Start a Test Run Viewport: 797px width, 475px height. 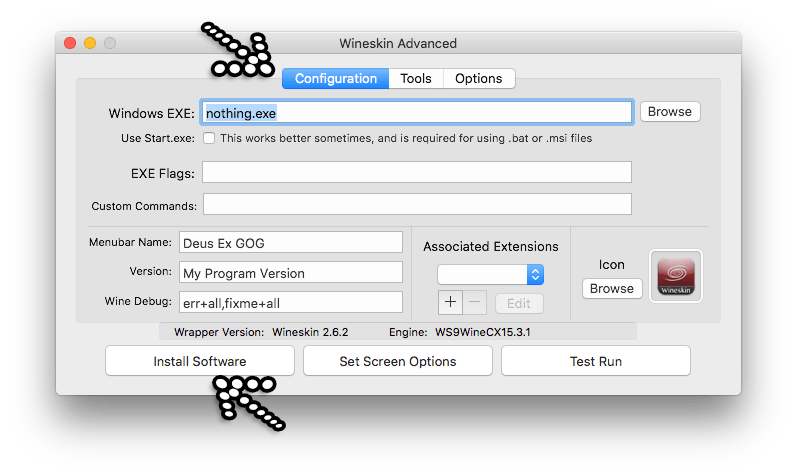coord(596,361)
